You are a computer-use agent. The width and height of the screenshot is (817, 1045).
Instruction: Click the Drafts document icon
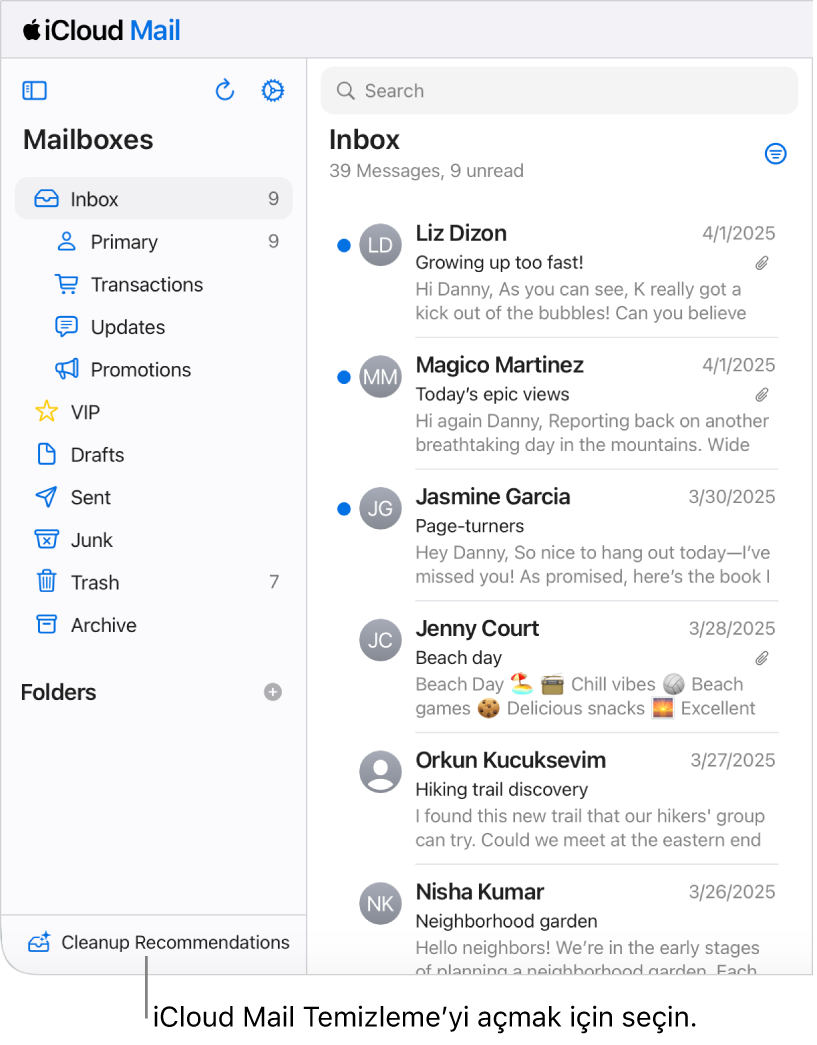tap(46, 454)
